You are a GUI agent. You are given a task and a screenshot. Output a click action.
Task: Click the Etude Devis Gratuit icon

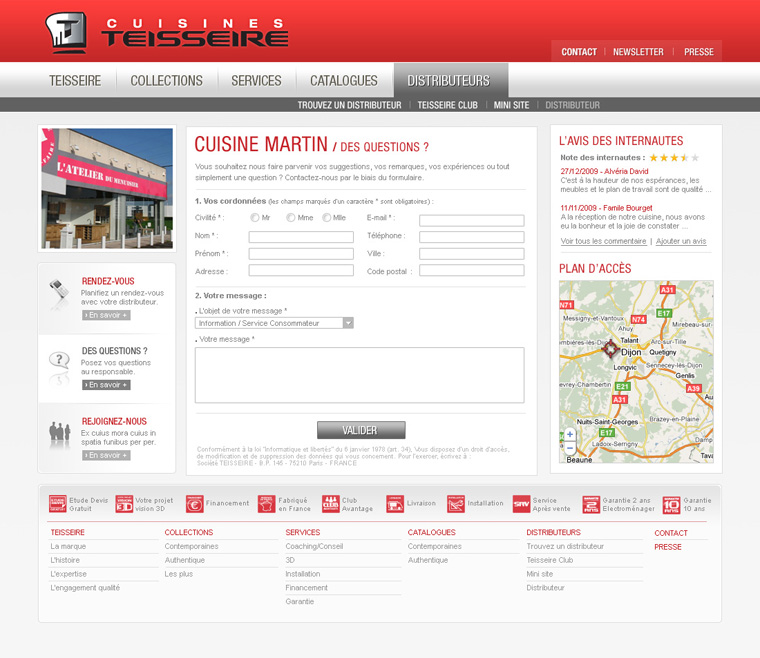click(58, 504)
